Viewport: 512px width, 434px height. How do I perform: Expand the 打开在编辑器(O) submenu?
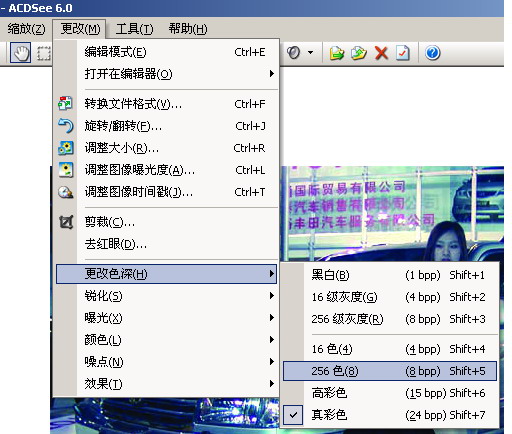click(x=167, y=74)
